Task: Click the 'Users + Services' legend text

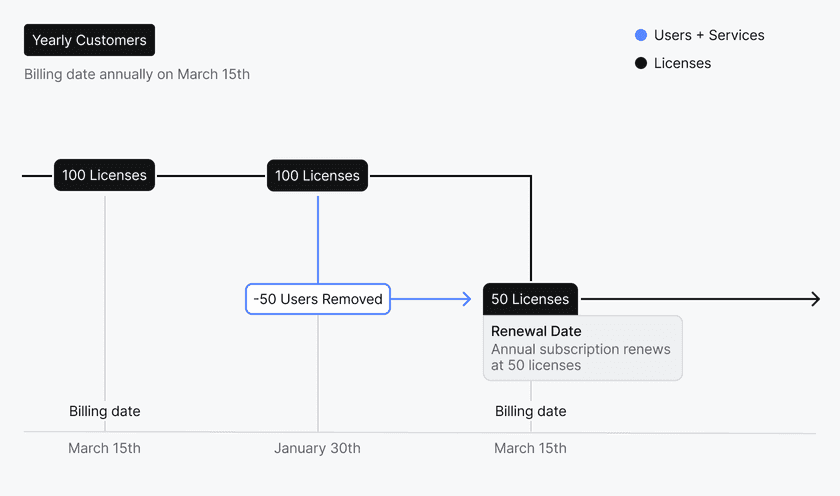Action: pyautogui.click(x=709, y=35)
